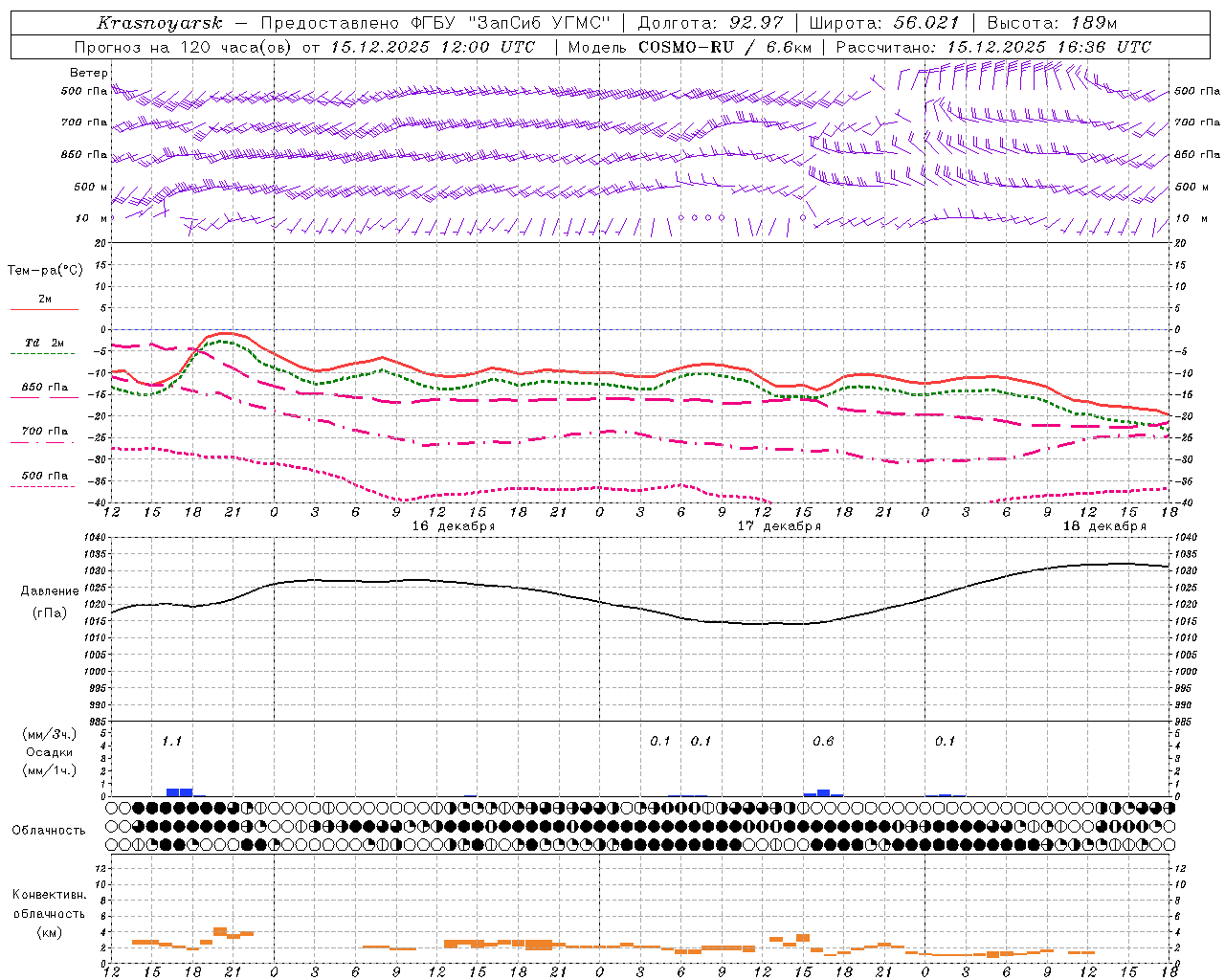The image size is (1225, 980).
Task: Click the '1.1' precipitation total value
Action: (x=171, y=741)
